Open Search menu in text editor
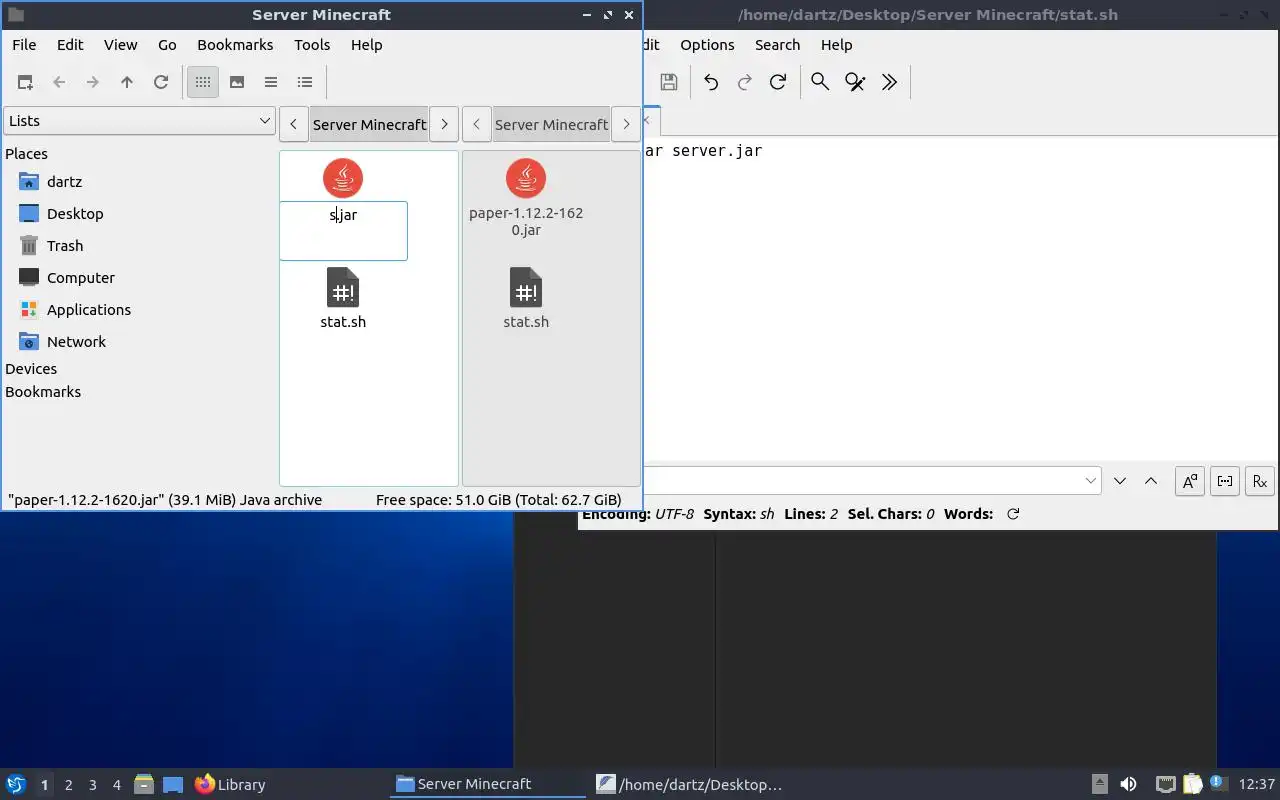The width and height of the screenshot is (1280, 800). pyautogui.click(x=777, y=45)
